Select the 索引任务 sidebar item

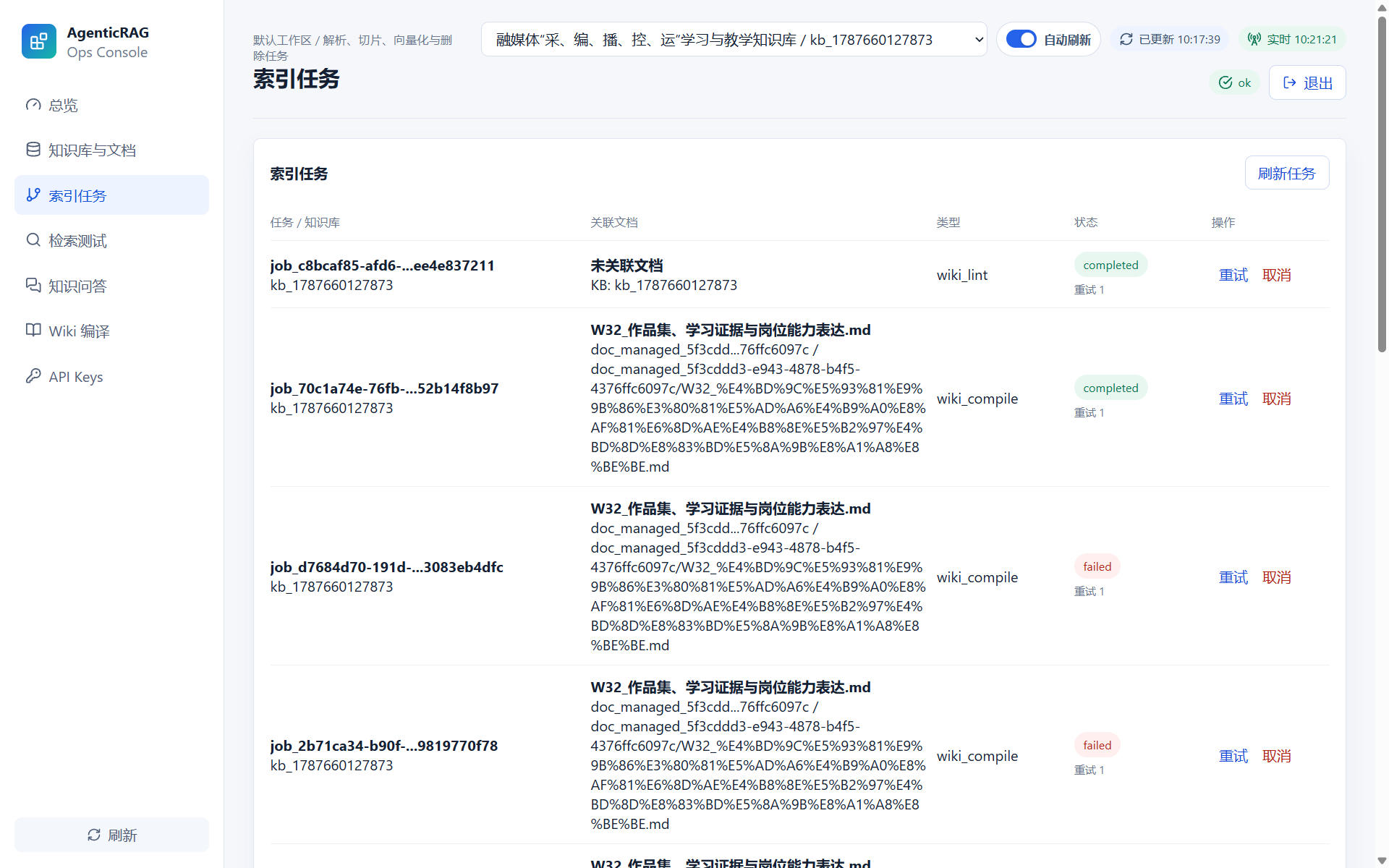tap(111, 195)
